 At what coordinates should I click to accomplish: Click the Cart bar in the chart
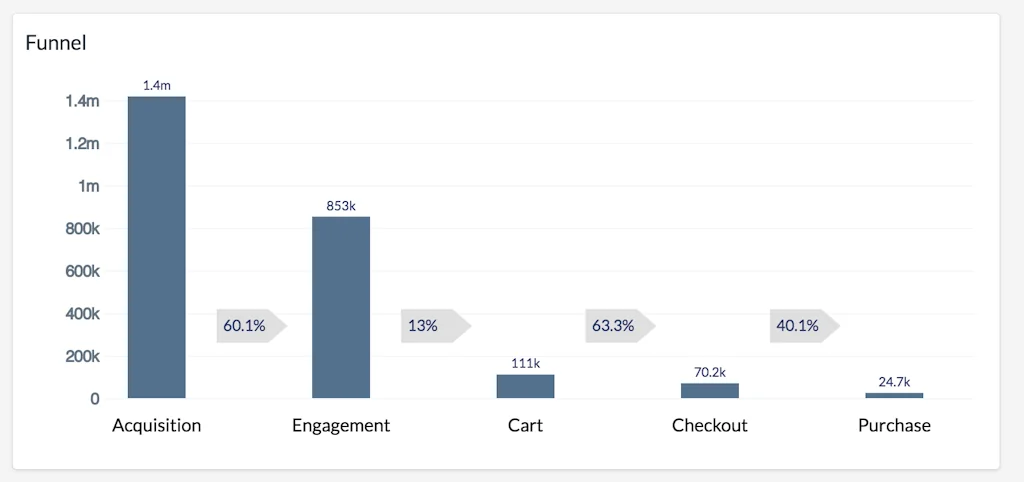coord(525,386)
